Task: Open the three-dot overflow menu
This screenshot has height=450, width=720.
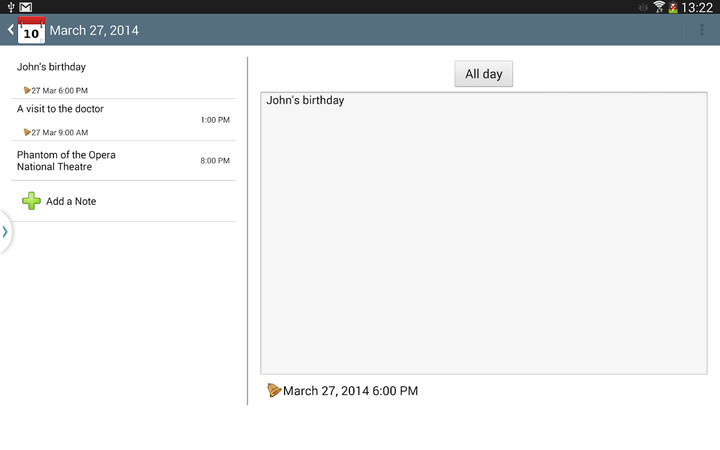Action: click(702, 30)
